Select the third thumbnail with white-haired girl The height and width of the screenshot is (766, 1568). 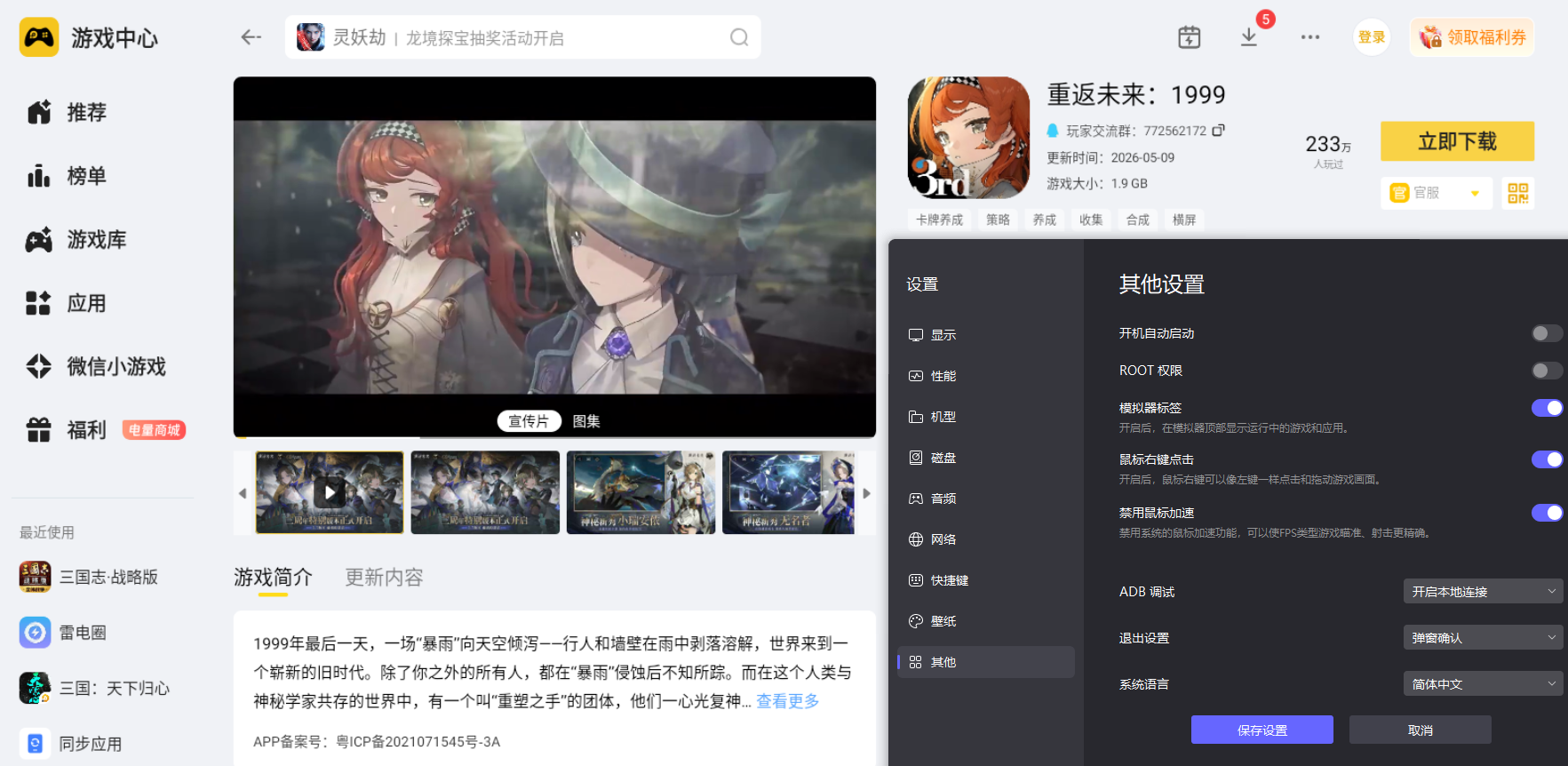(641, 492)
